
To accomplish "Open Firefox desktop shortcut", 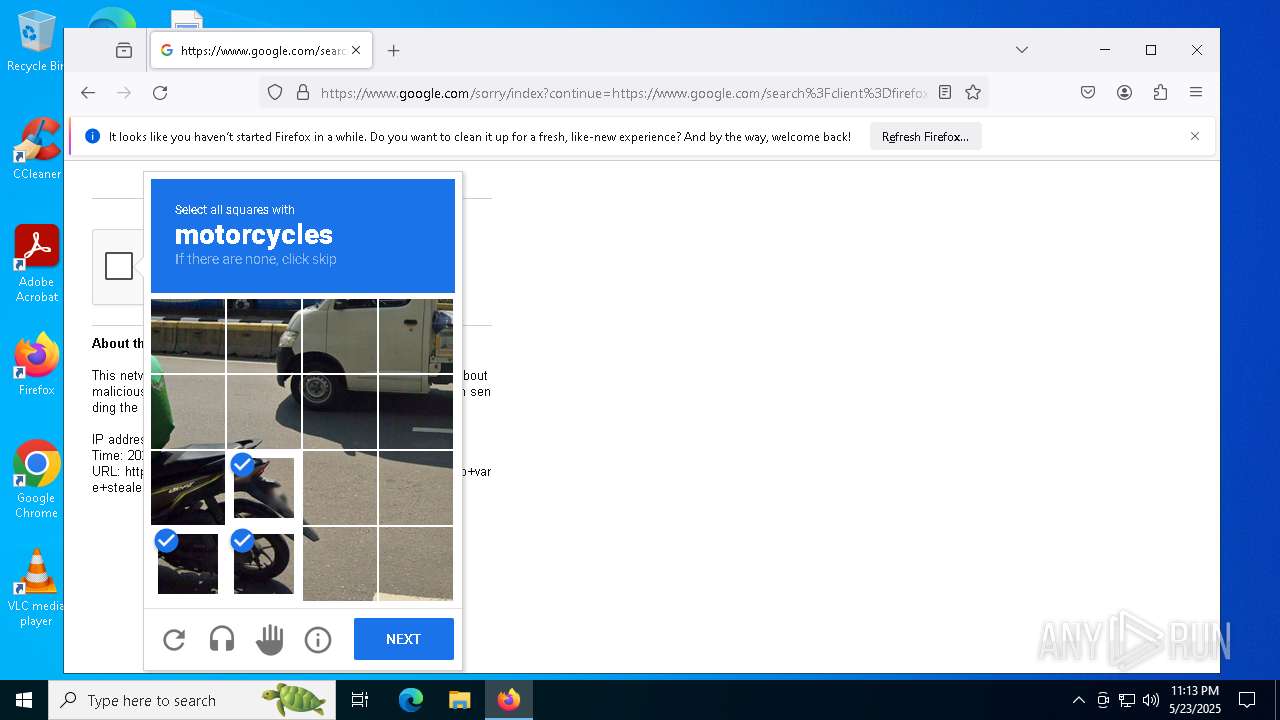I will pyautogui.click(x=36, y=364).
